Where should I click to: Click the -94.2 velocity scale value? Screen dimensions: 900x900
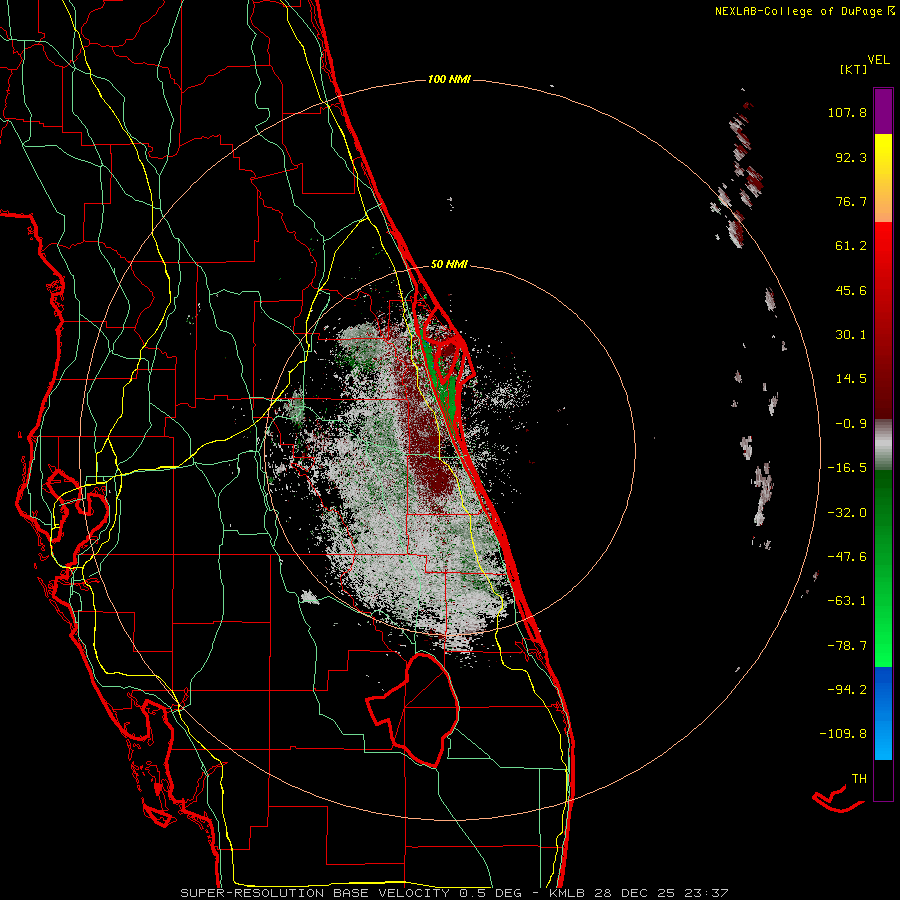pyautogui.click(x=847, y=690)
